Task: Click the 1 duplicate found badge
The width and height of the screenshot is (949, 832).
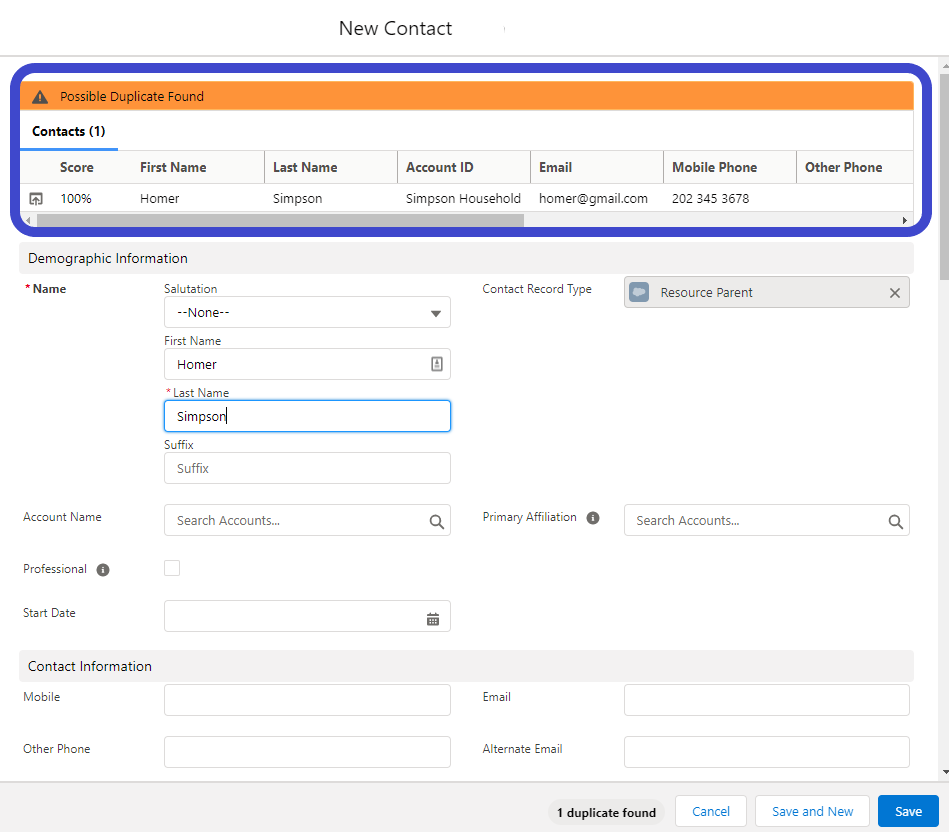Action: [x=606, y=813]
